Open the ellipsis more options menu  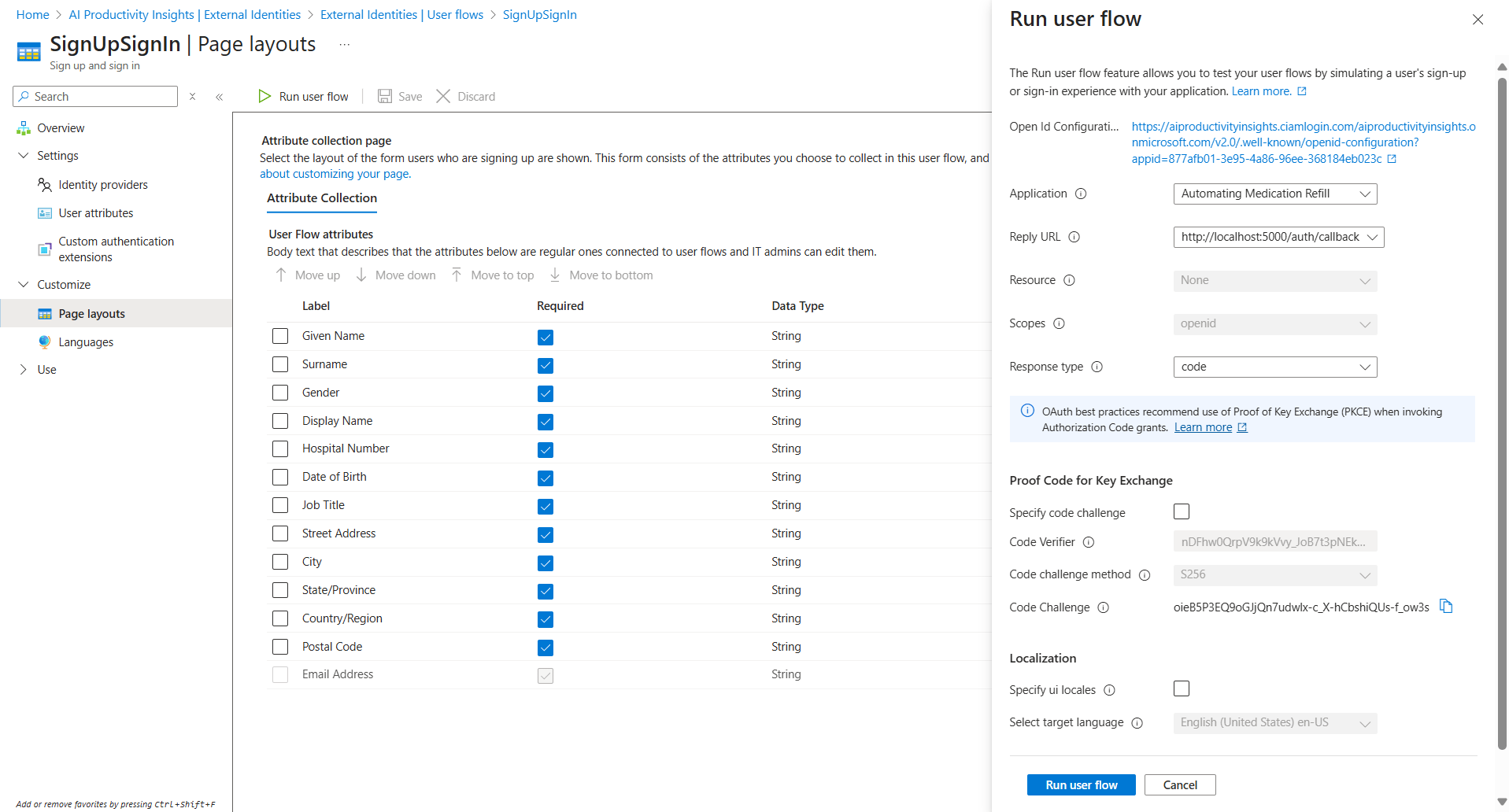(x=344, y=45)
